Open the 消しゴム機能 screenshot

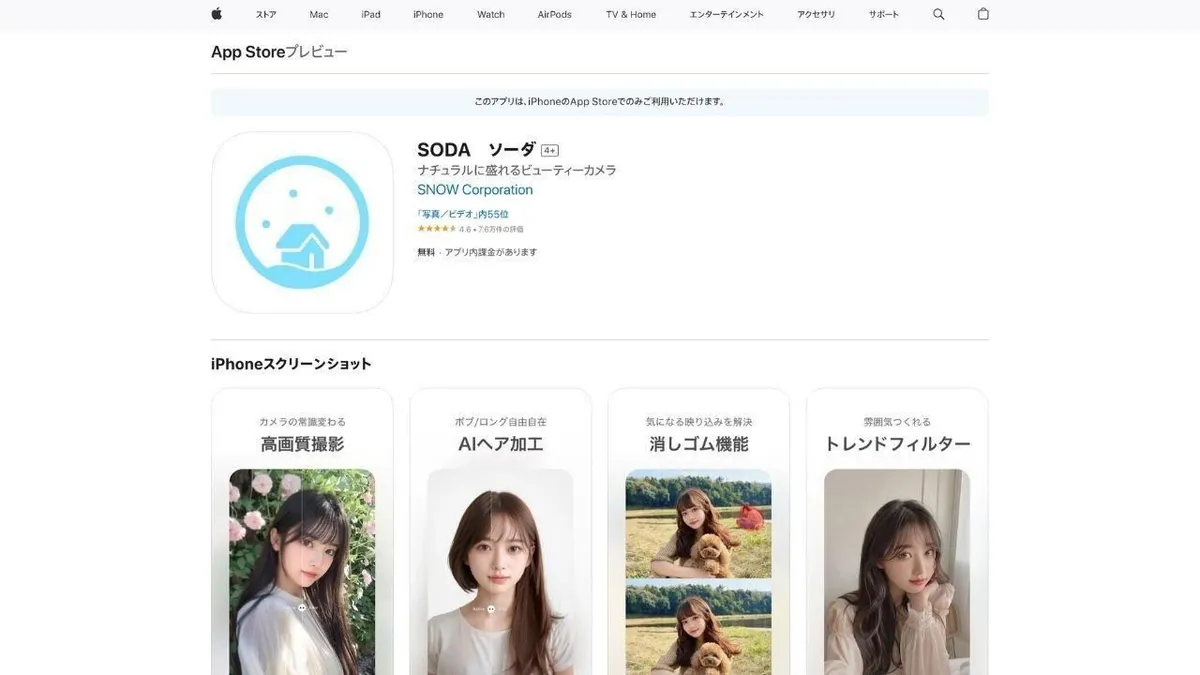pos(699,531)
